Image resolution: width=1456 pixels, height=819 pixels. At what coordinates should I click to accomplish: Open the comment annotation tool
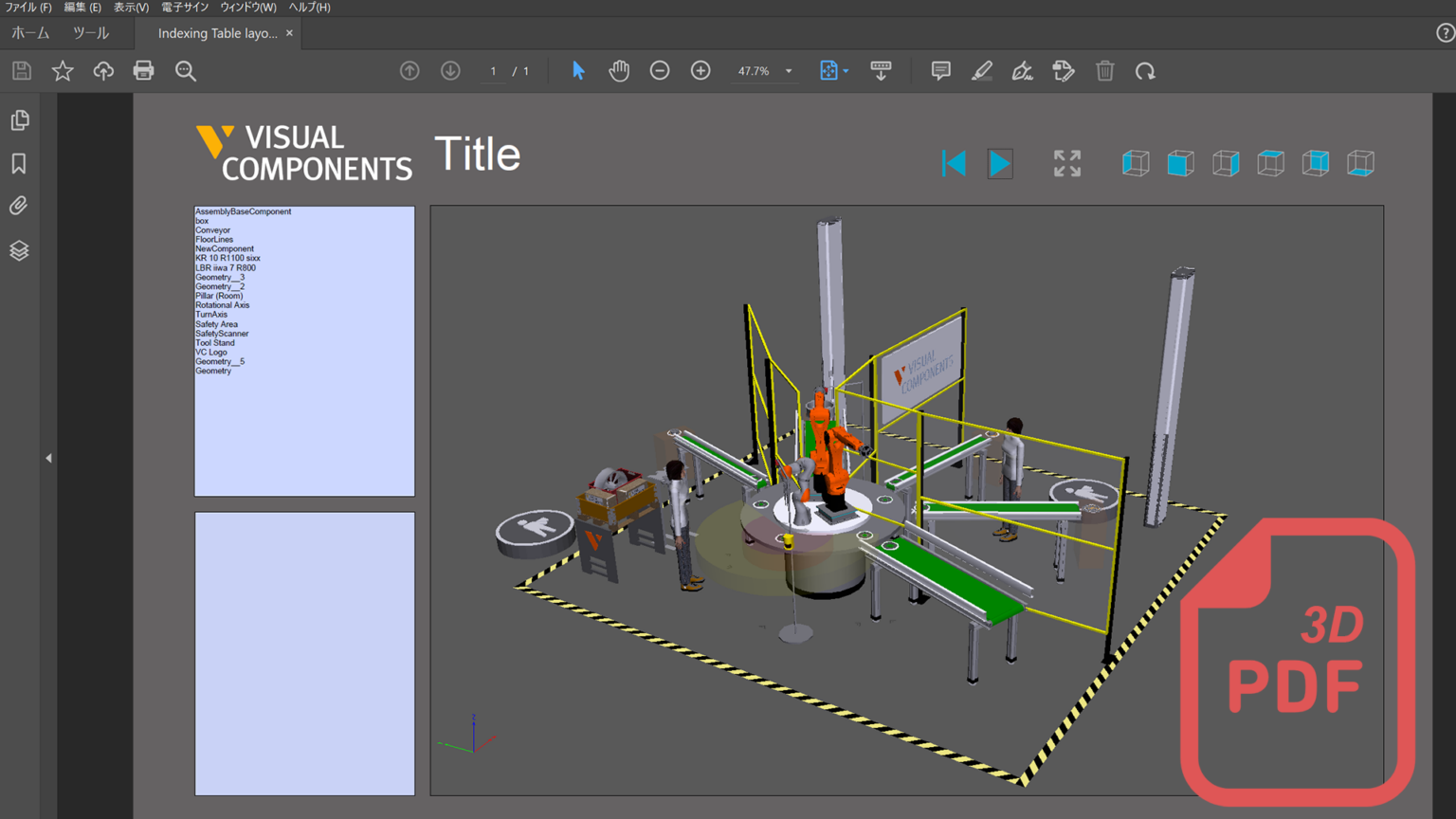click(x=939, y=70)
